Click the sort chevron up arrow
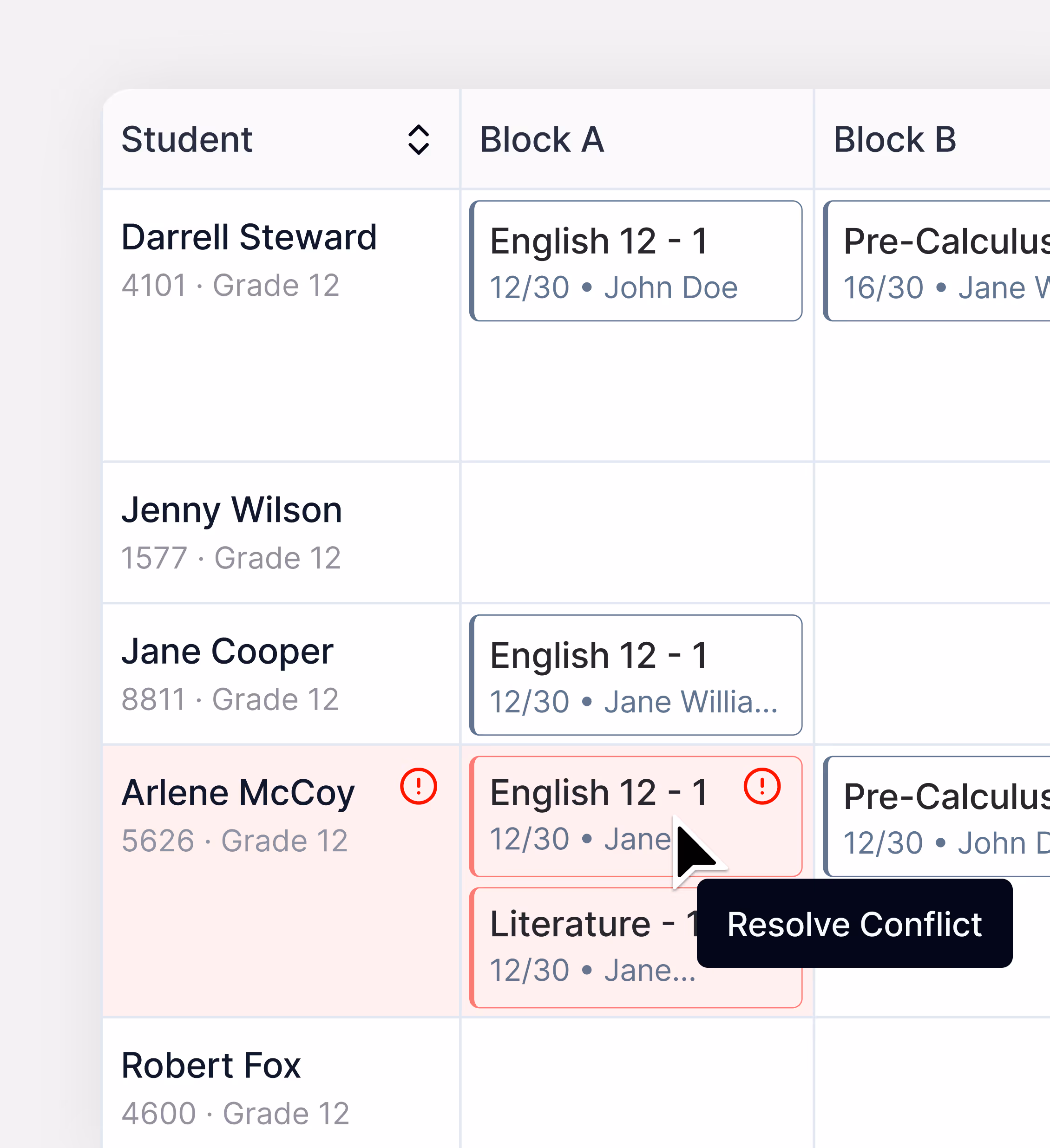Viewport: 1050px width, 1148px height. click(418, 132)
